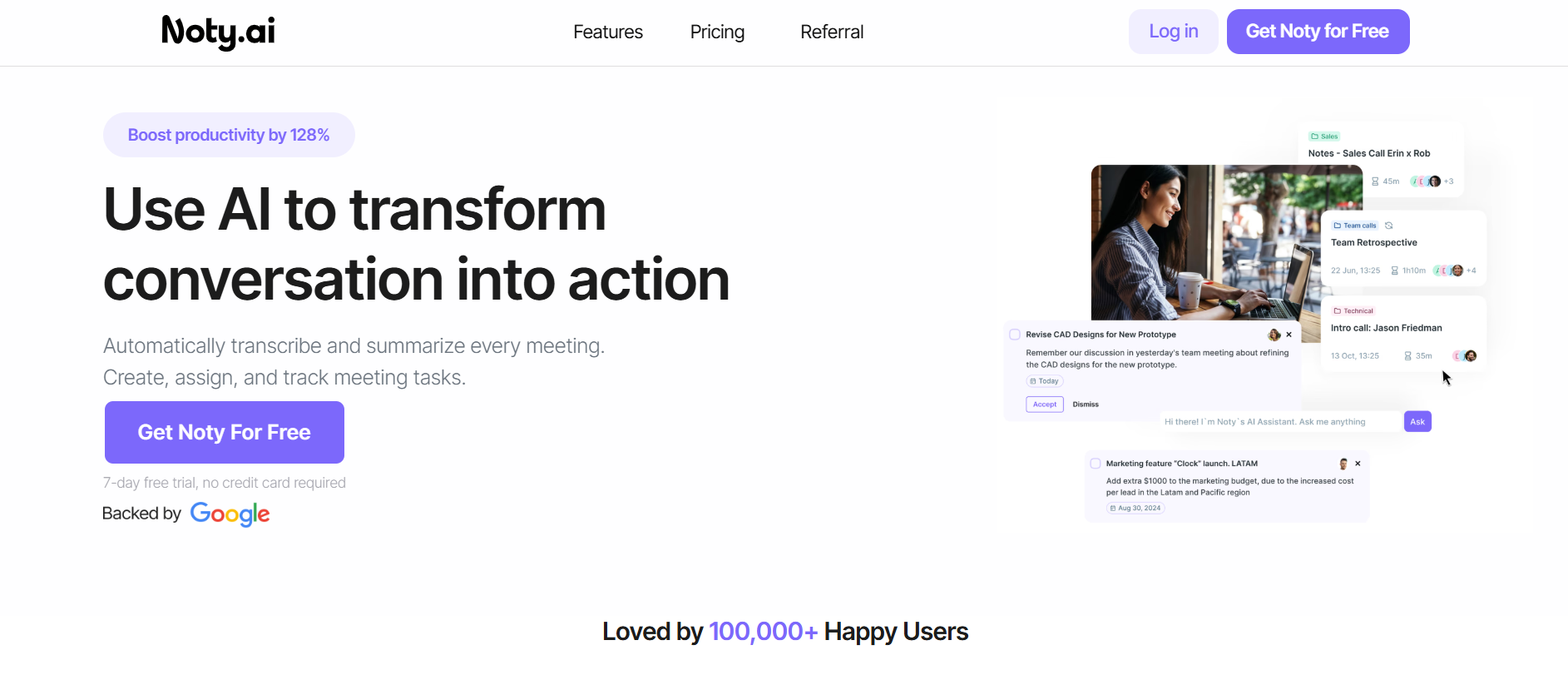
Task: Click the Boost productivity by 128% badge
Action: (x=229, y=135)
